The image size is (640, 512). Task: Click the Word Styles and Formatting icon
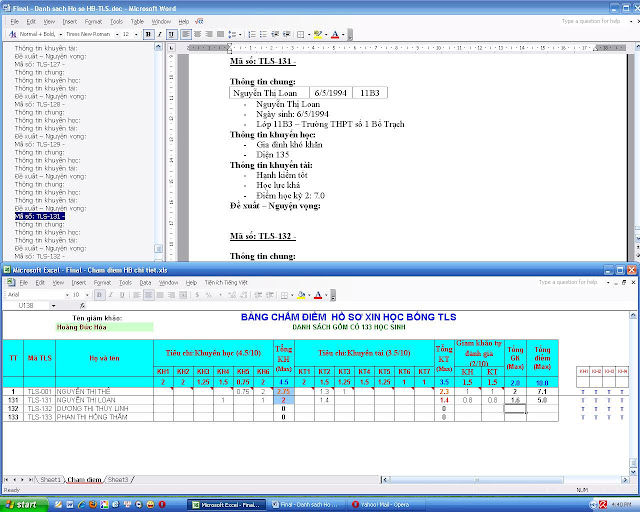point(11,33)
